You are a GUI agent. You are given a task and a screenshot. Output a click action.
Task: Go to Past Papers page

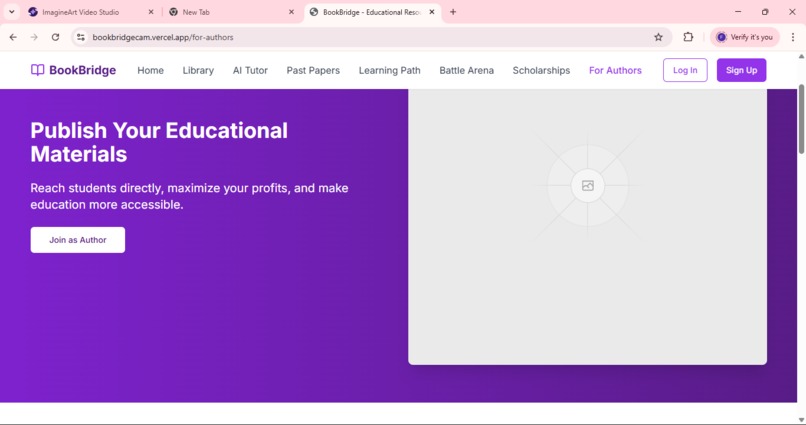pyautogui.click(x=313, y=70)
